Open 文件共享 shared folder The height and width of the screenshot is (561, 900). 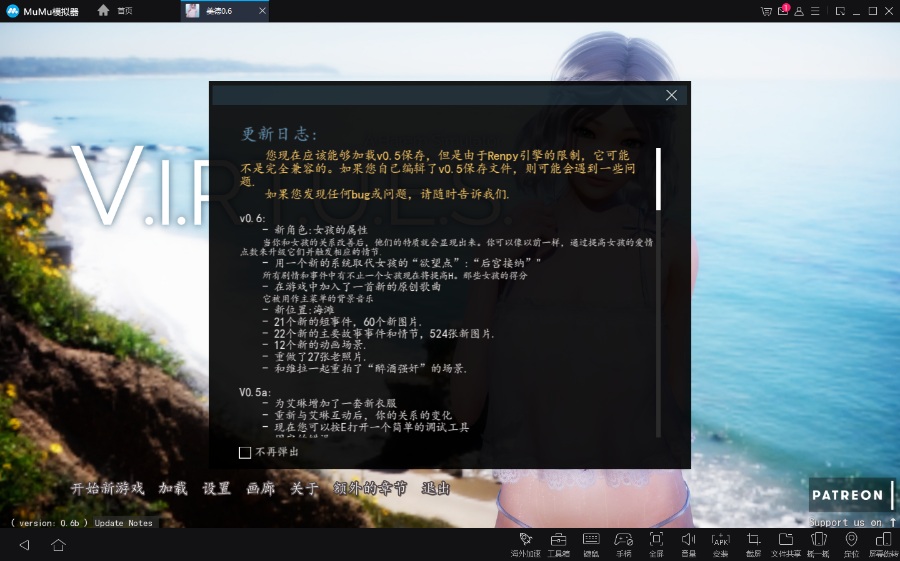(786, 544)
